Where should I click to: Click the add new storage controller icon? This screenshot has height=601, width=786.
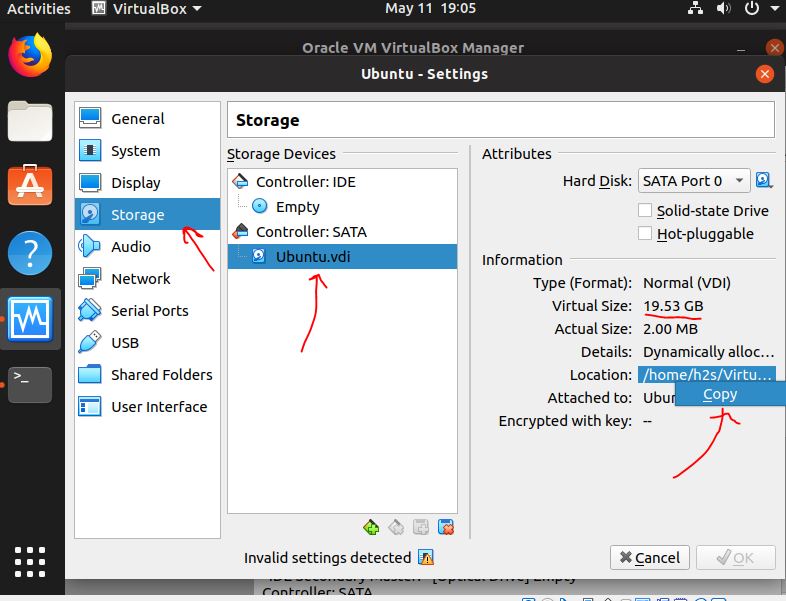pos(371,527)
